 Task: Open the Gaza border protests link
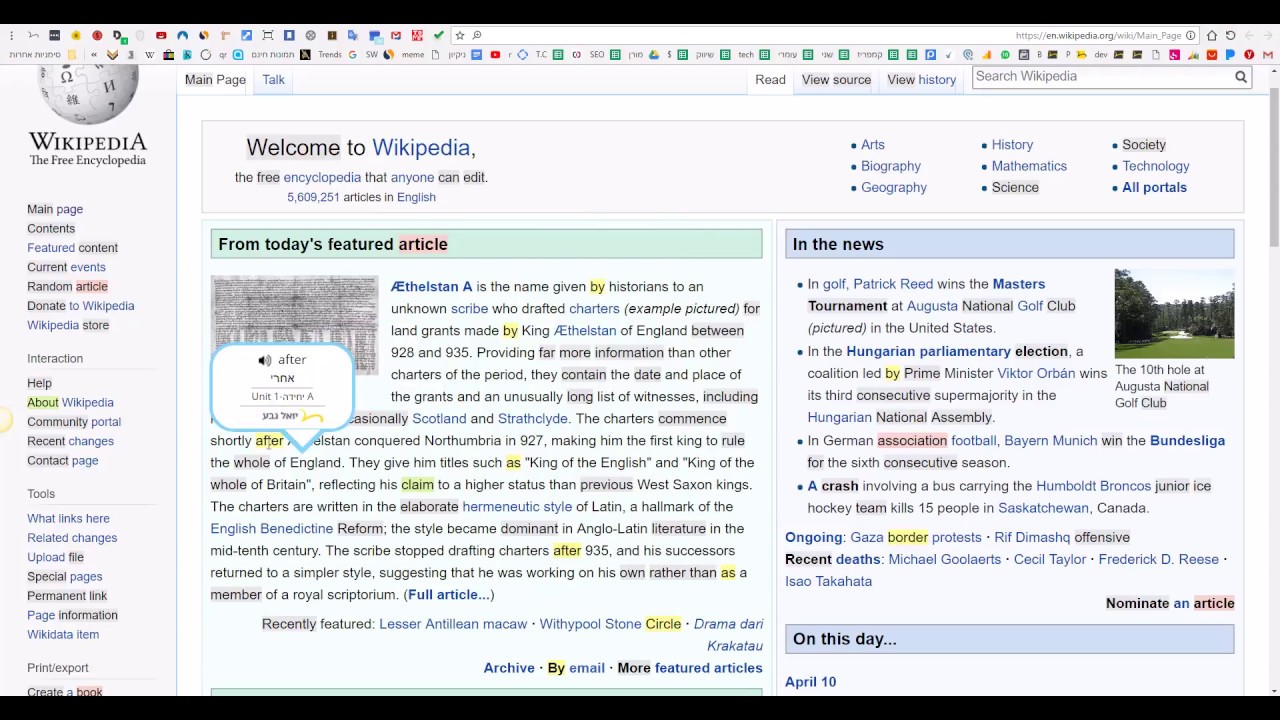click(x=916, y=538)
